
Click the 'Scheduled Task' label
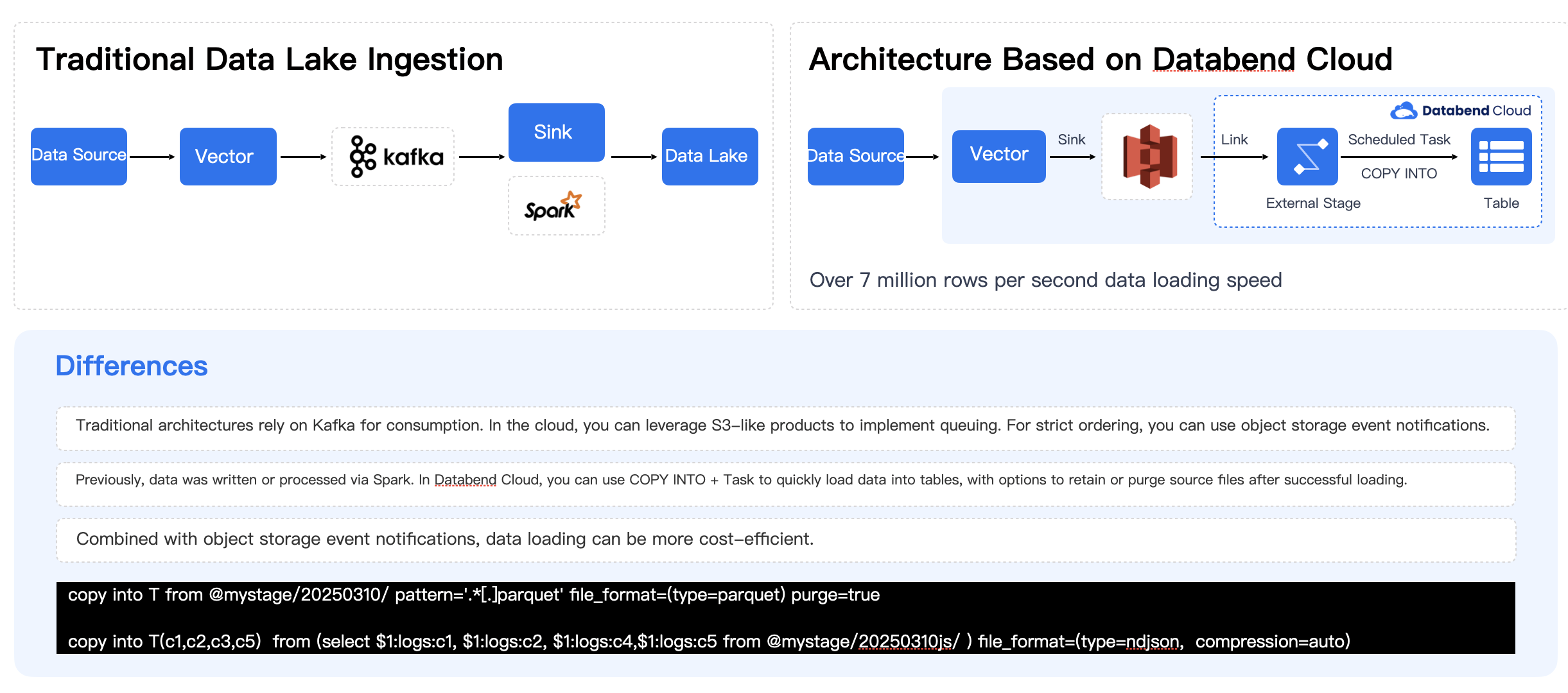click(x=1399, y=139)
